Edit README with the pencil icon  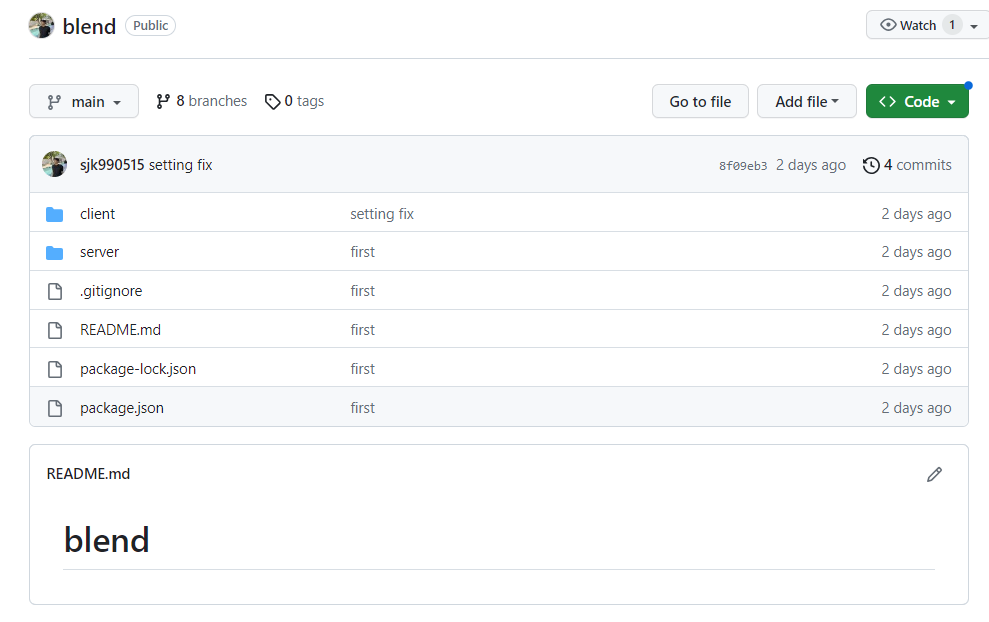point(934,474)
